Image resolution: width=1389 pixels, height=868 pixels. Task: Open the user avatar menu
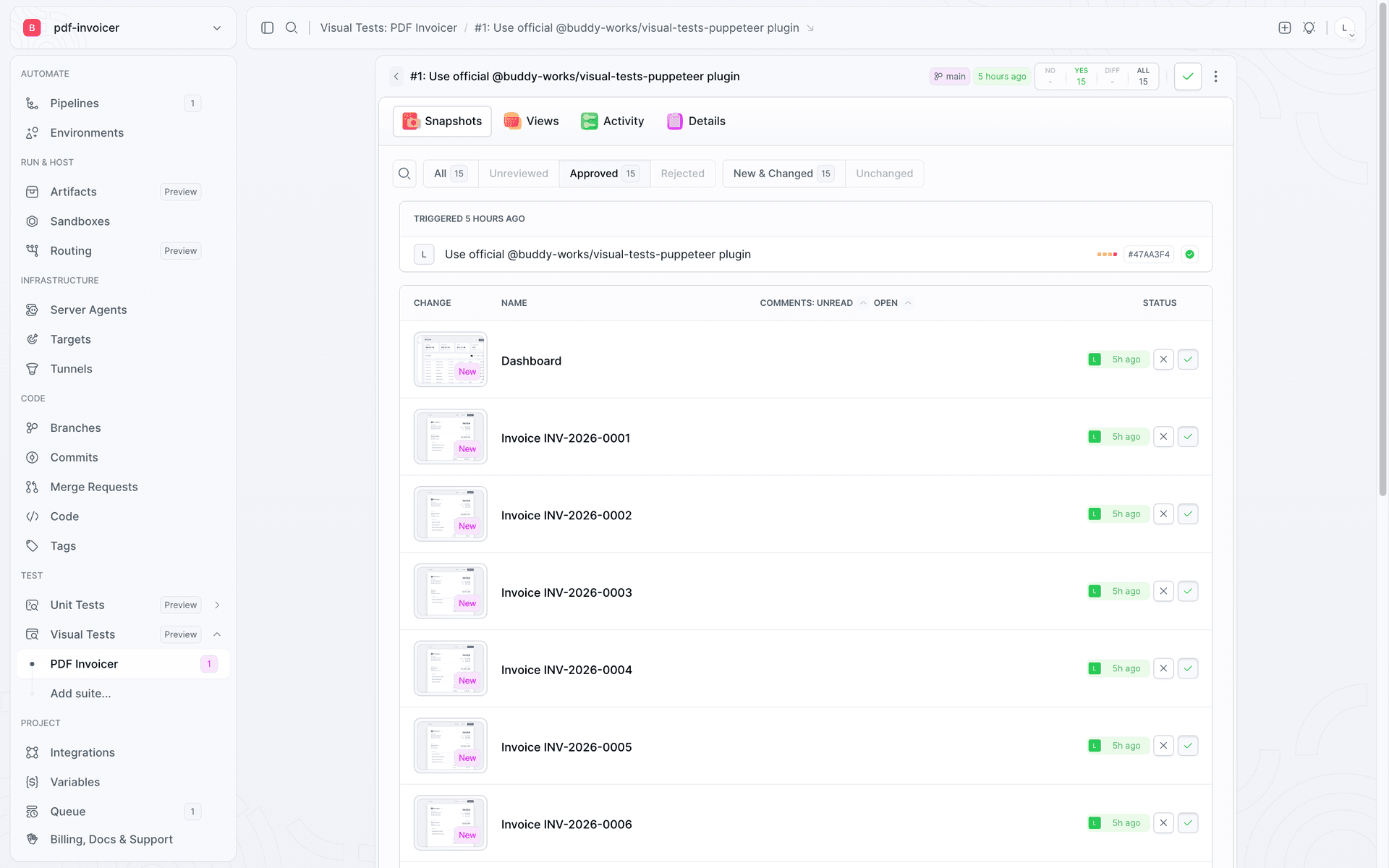1345,27
